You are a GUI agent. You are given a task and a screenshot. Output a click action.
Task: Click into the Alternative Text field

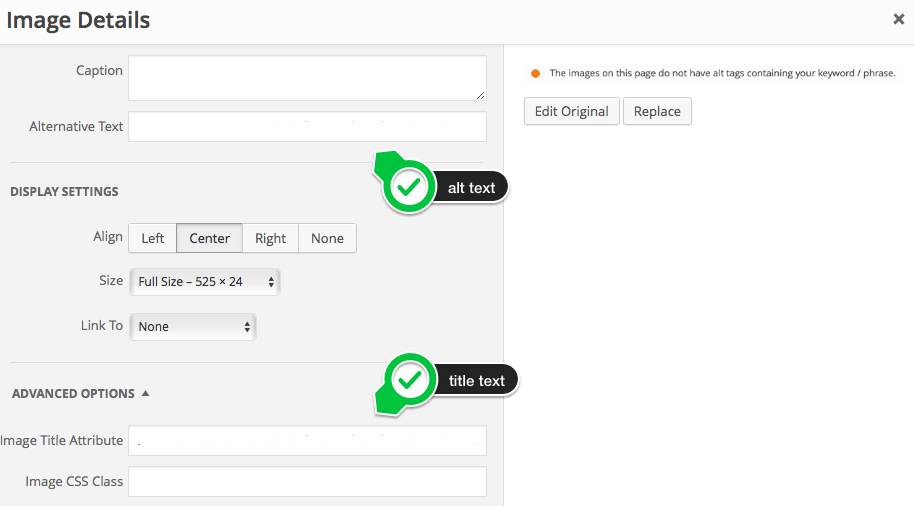pos(307,127)
